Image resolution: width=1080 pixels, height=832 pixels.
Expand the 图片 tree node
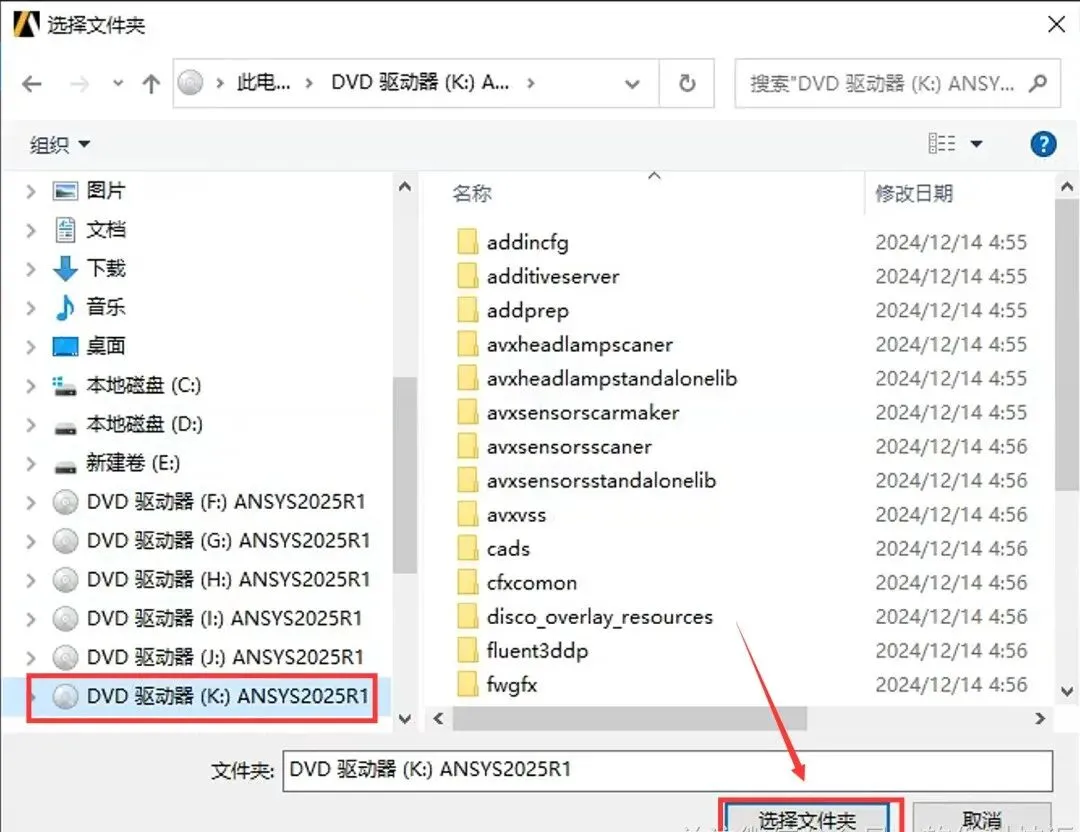(x=30, y=191)
